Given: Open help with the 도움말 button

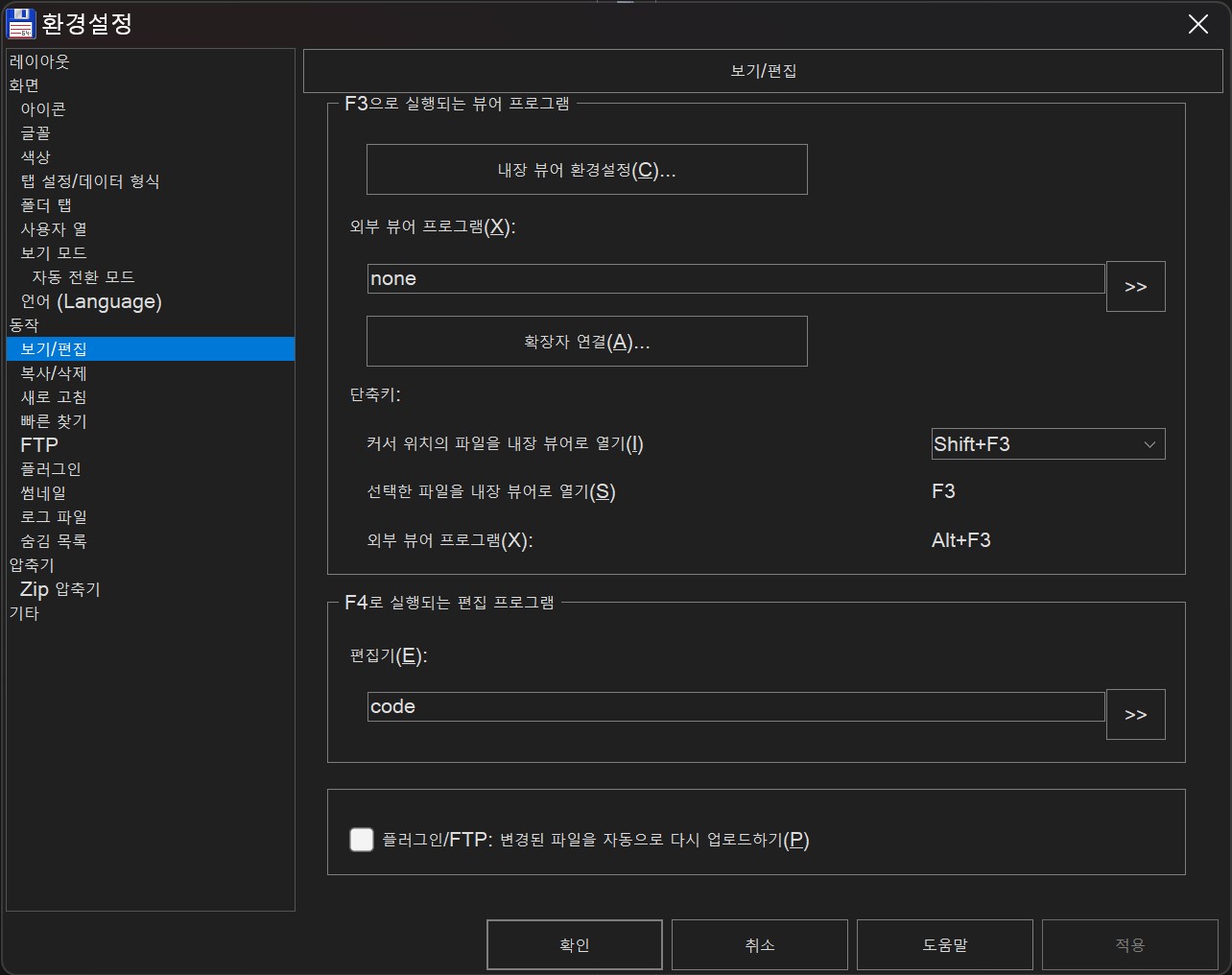Looking at the screenshot, I should [x=944, y=945].
